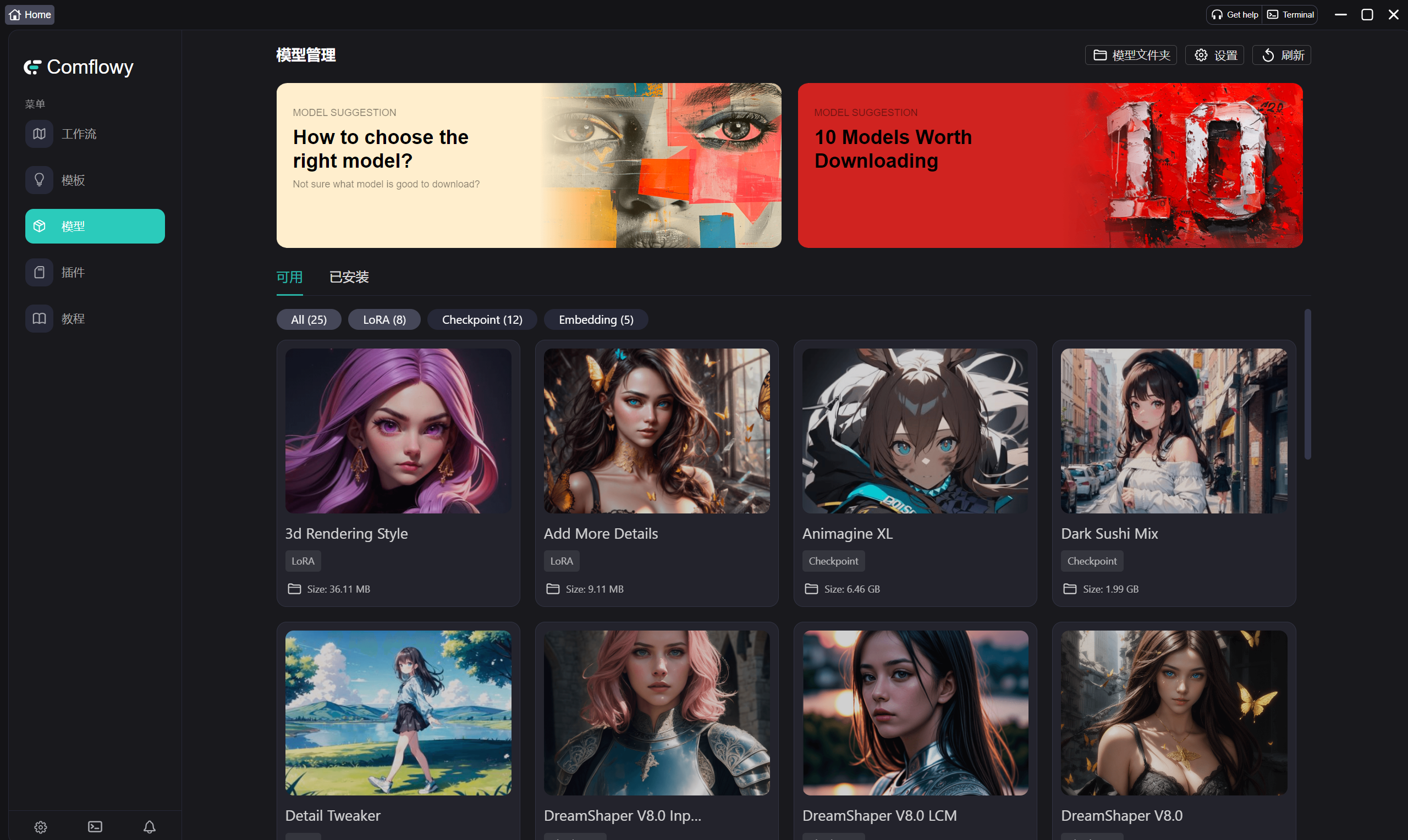Open the 设置 settings button
This screenshot has height=840, width=1408.
[1215, 55]
